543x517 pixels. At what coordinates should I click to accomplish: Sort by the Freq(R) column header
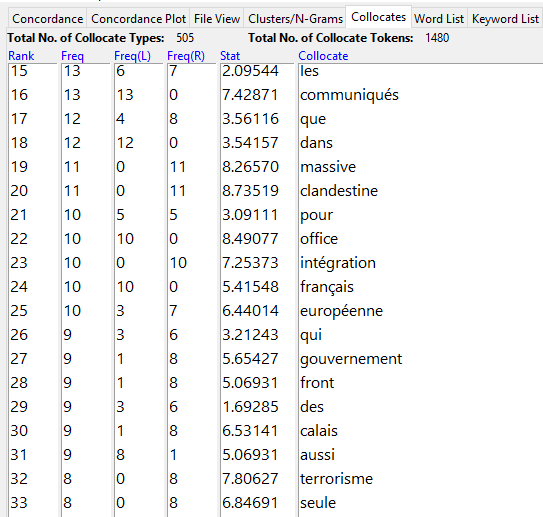pos(186,56)
